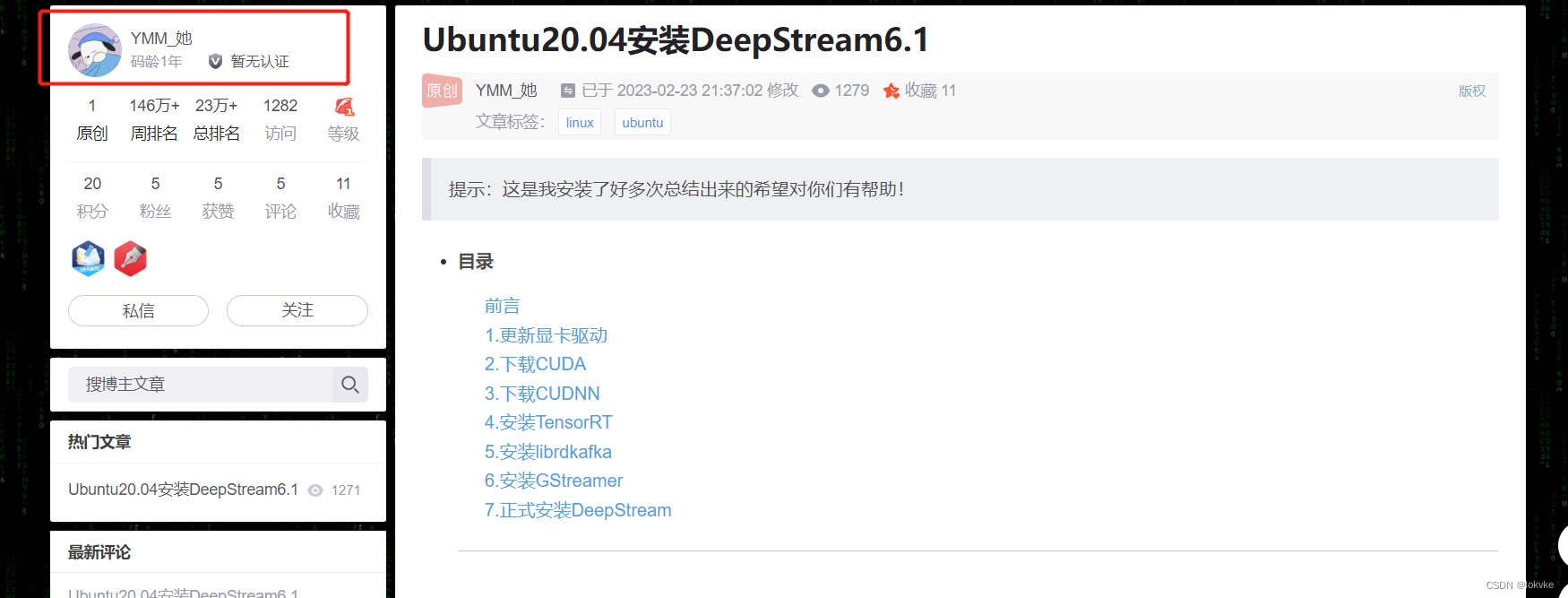
Task: Click 5 评论 stat
Action: [280, 197]
